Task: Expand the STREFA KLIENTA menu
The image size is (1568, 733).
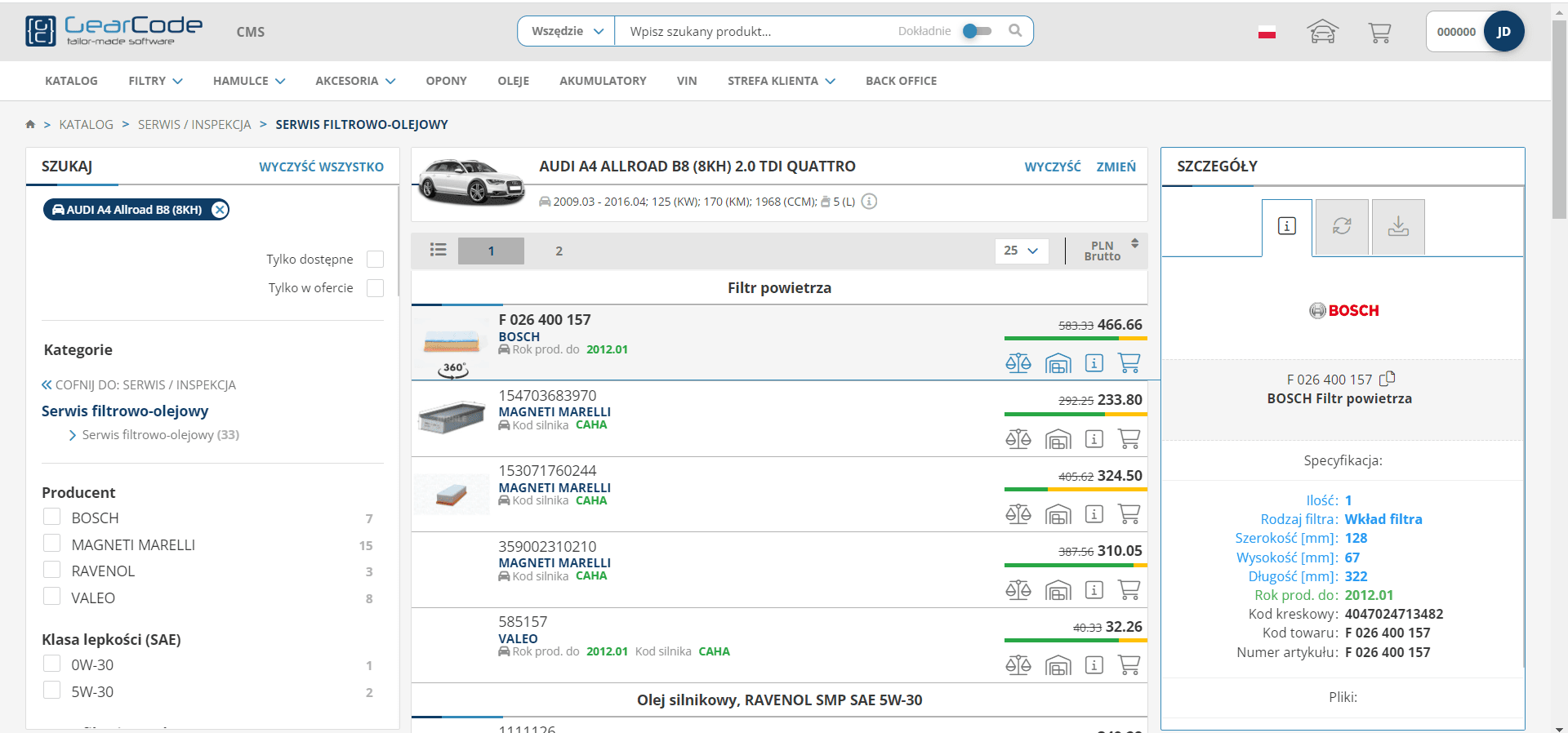Action: pyautogui.click(x=782, y=81)
